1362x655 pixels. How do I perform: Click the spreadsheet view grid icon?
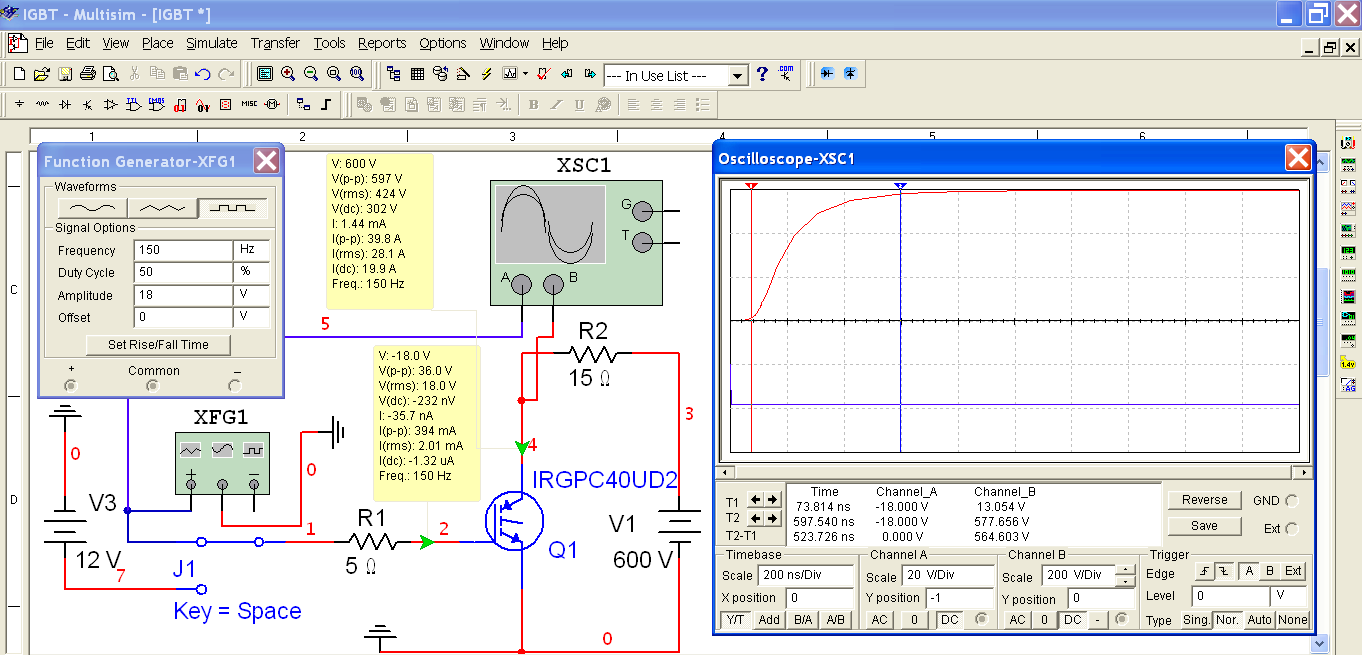[417, 74]
